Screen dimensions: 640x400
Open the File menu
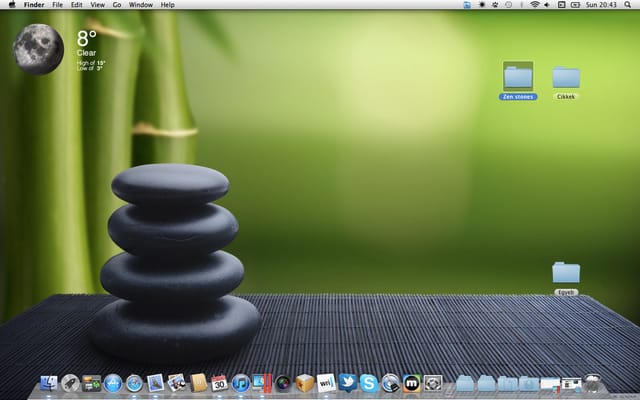tap(58, 5)
